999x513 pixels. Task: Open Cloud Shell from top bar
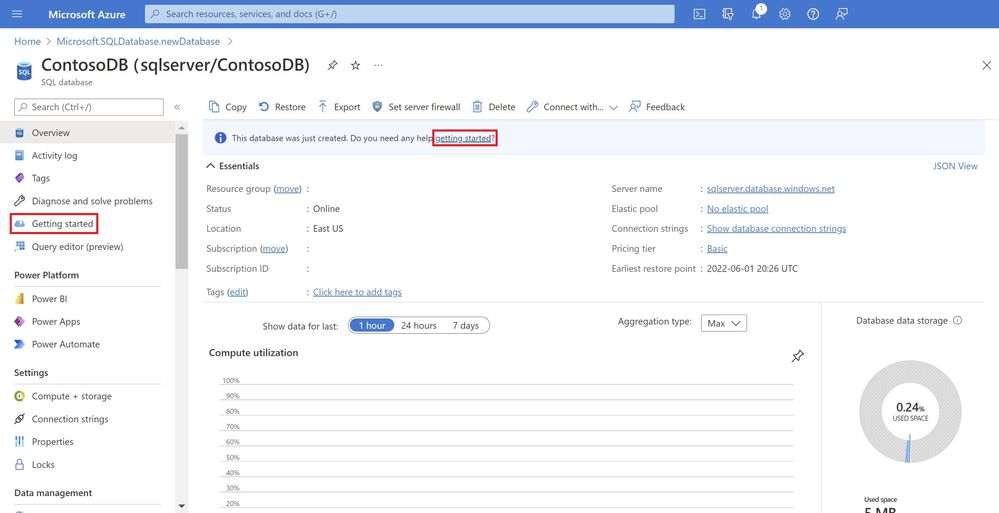coord(699,14)
